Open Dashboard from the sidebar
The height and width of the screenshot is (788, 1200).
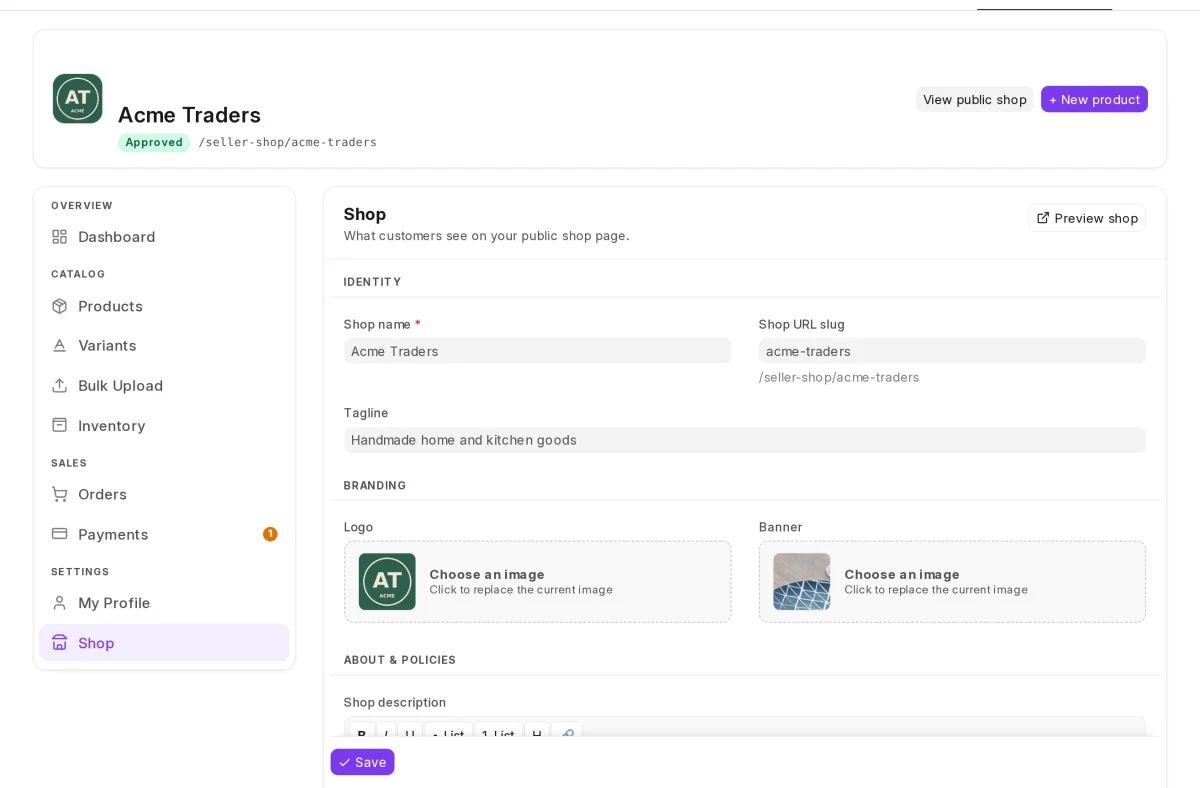point(164,237)
